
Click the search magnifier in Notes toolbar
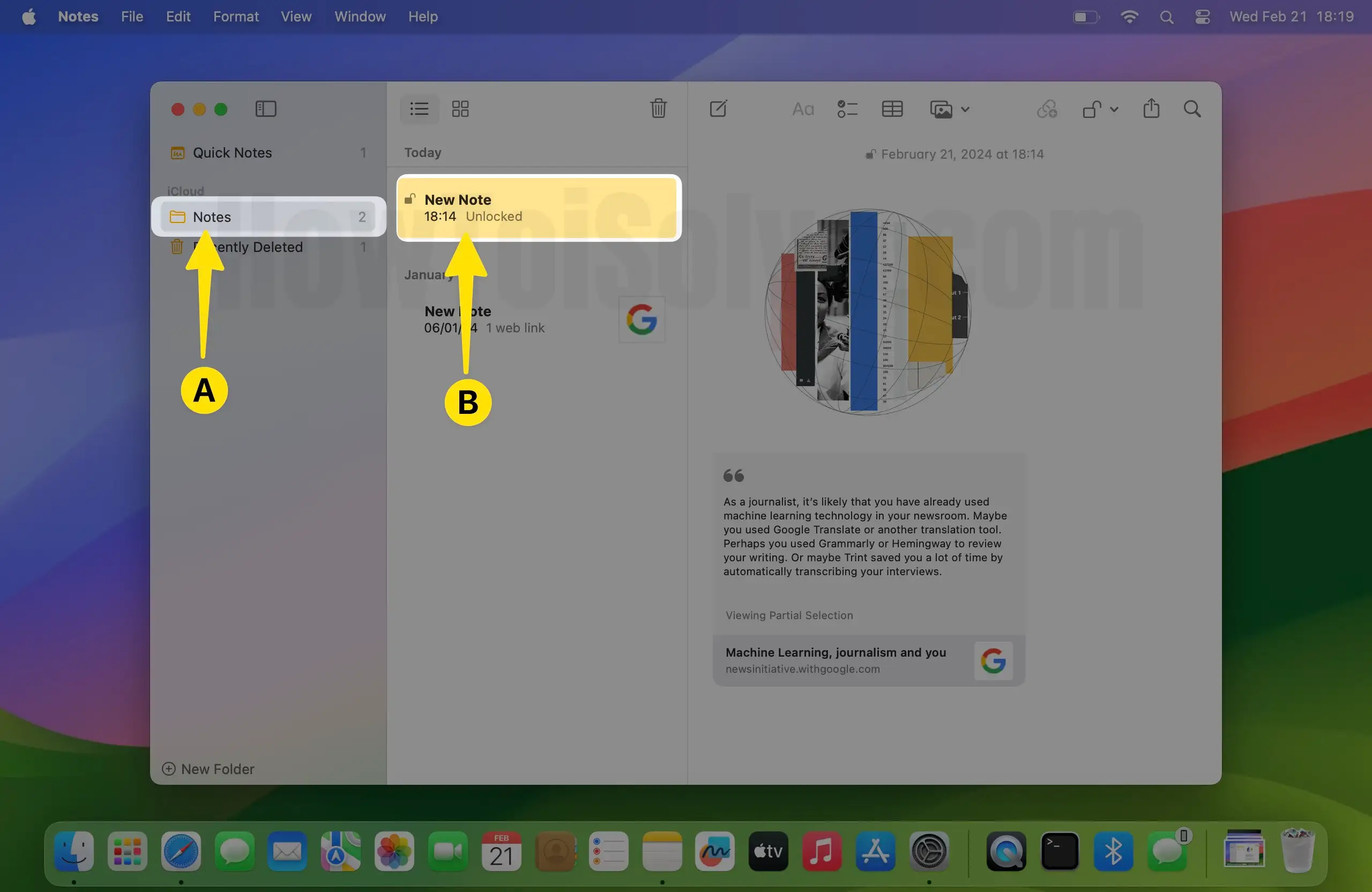pos(1191,109)
